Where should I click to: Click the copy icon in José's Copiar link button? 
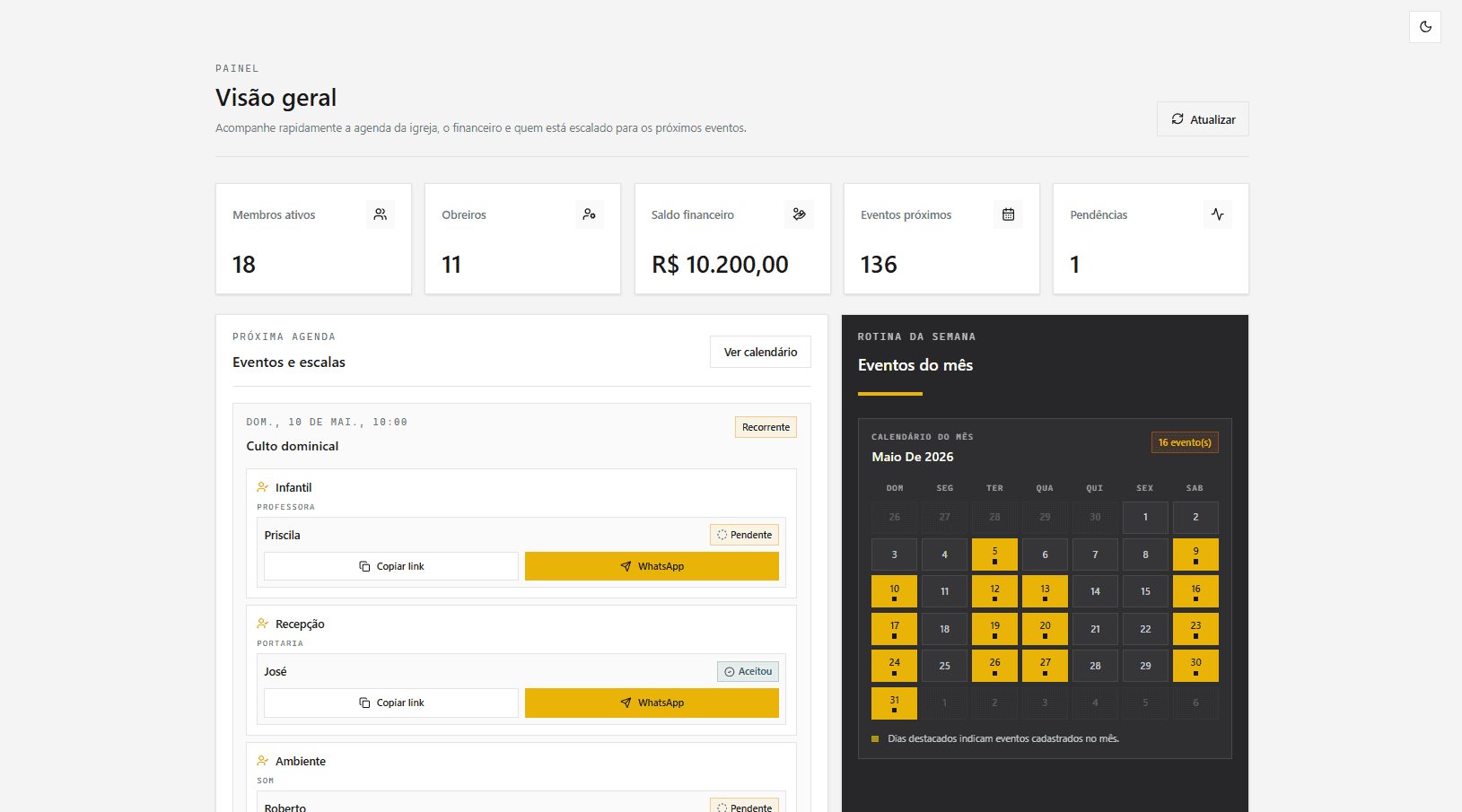[x=364, y=703]
